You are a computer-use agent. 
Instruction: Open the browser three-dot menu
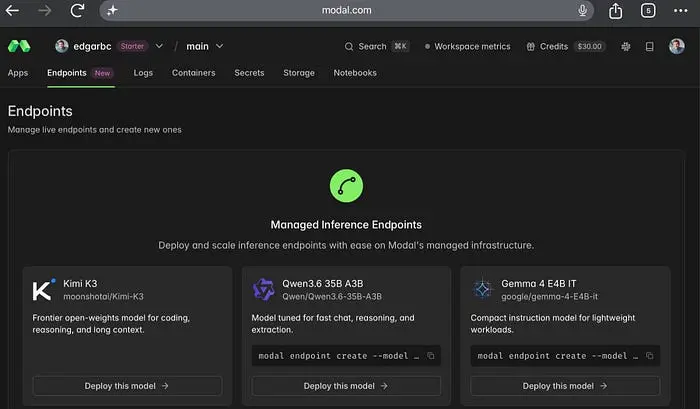pos(680,10)
